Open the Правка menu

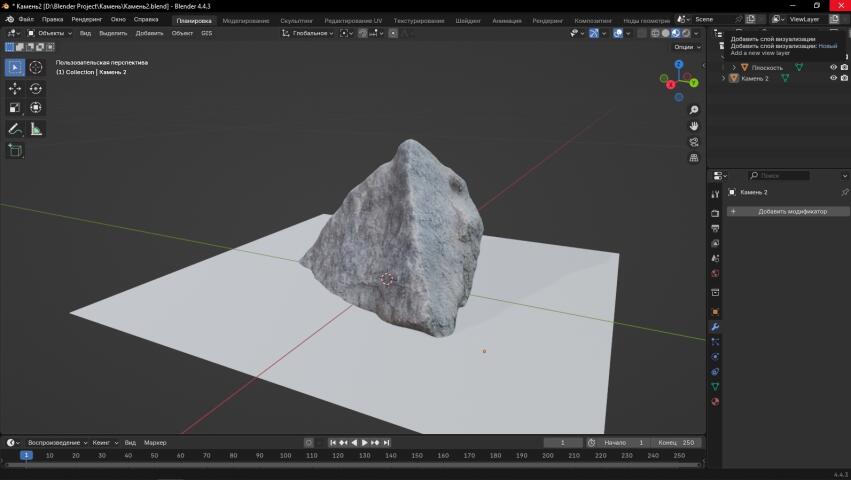point(53,19)
